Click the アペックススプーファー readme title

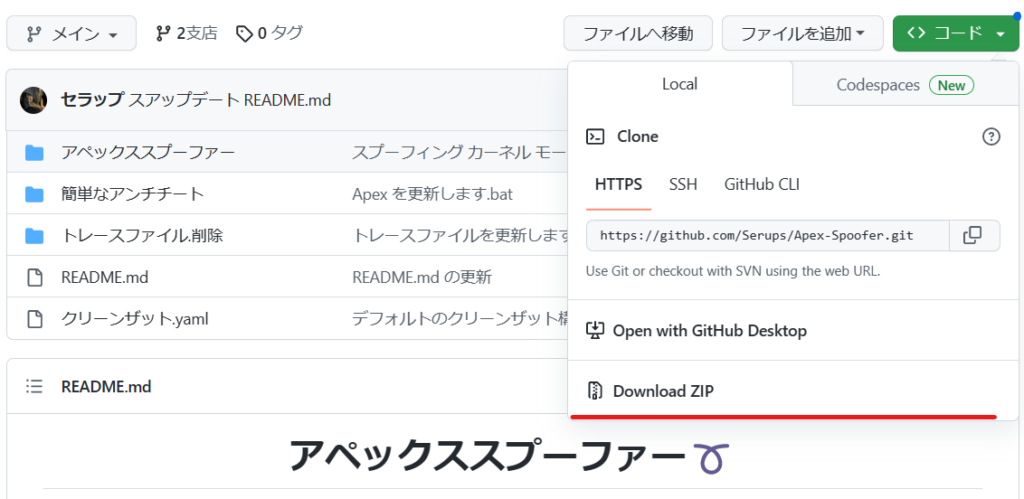[488, 456]
